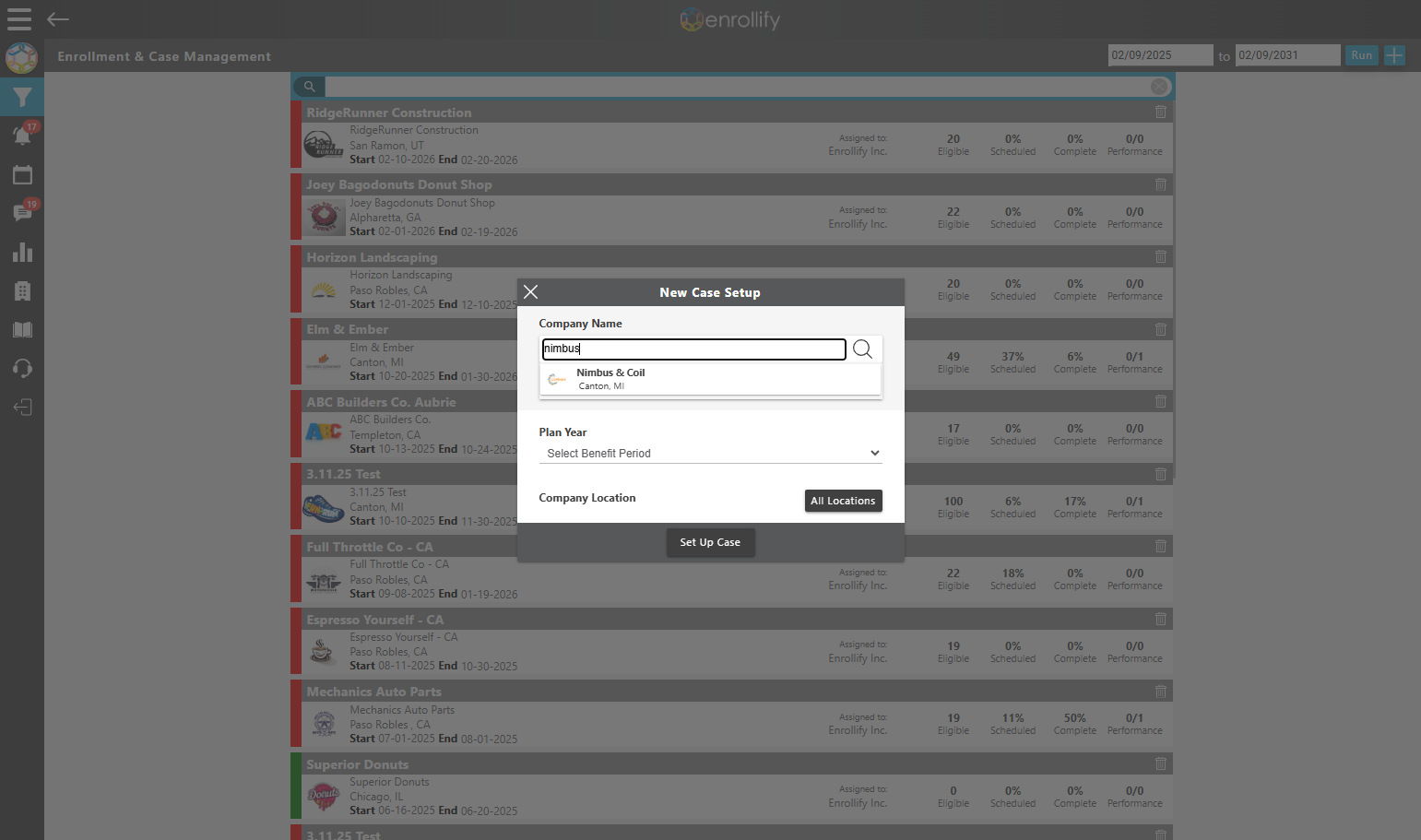Go back using the arrow icon

tap(58, 19)
